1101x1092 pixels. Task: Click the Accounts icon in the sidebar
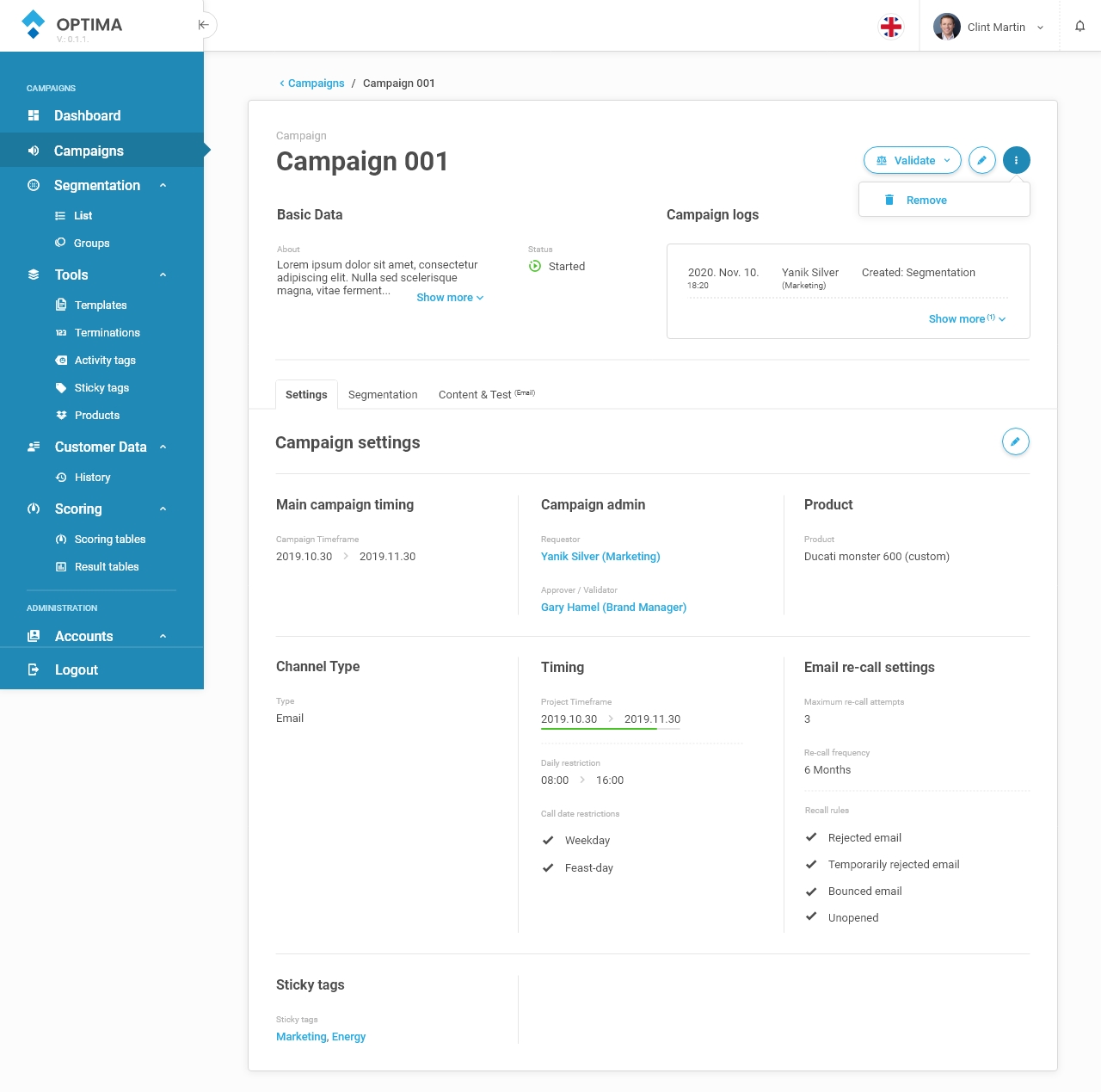click(34, 636)
